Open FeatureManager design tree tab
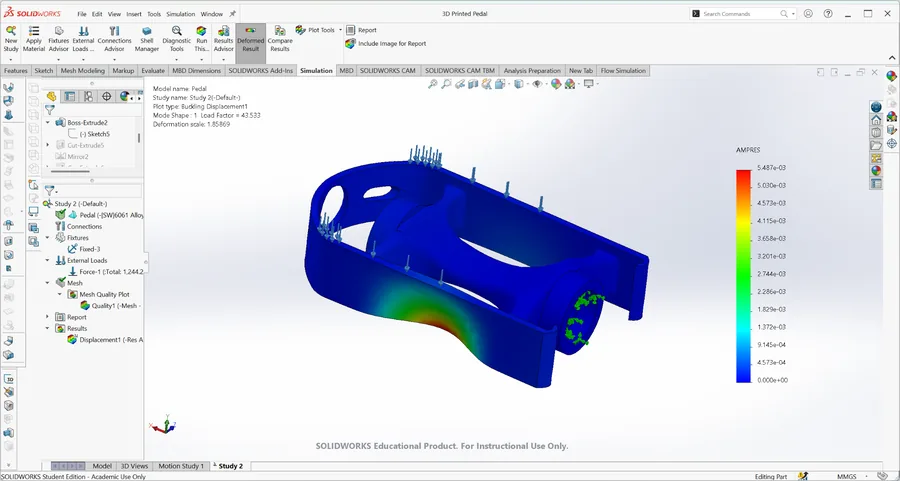 [52, 96]
